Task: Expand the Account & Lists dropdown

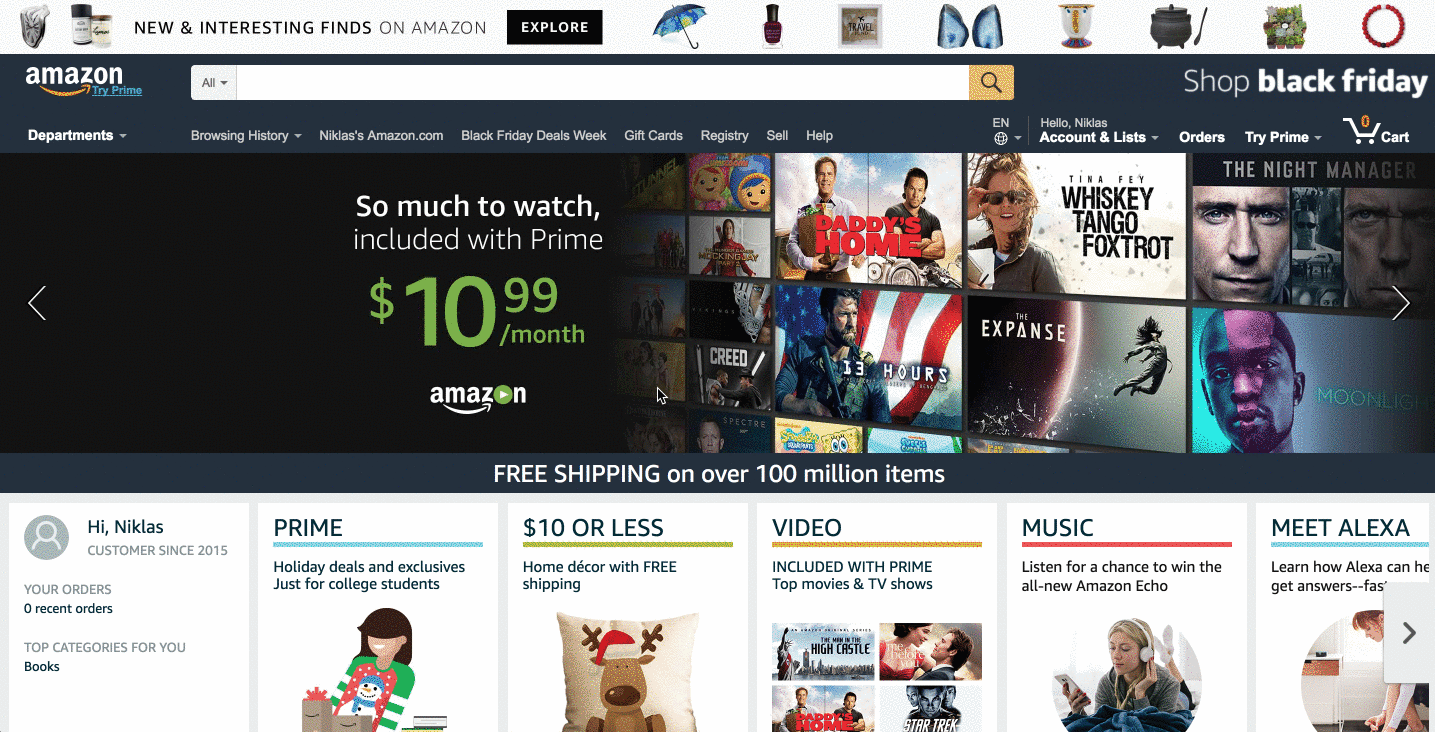Action: coord(1099,137)
